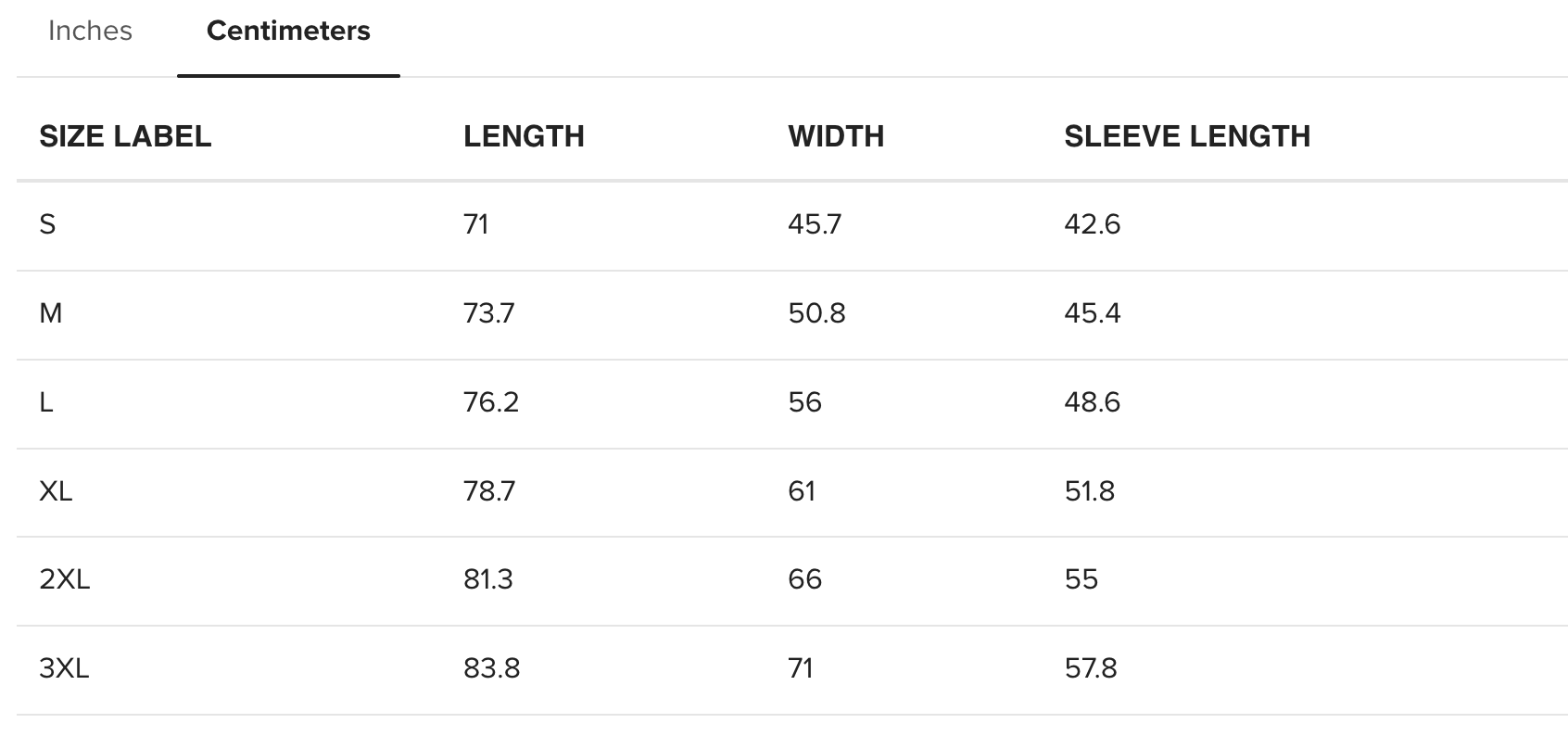Click the SIZE LABEL column header

tap(125, 137)
